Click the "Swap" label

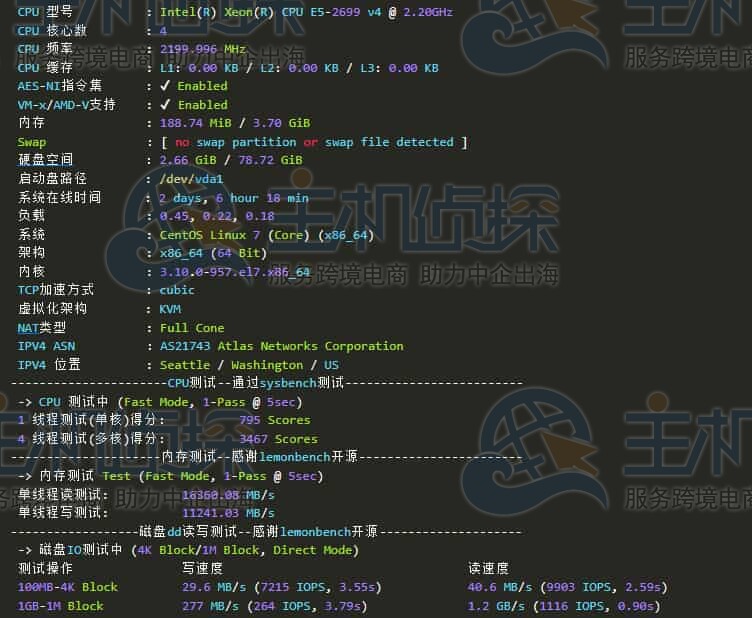tap(32, 142)
